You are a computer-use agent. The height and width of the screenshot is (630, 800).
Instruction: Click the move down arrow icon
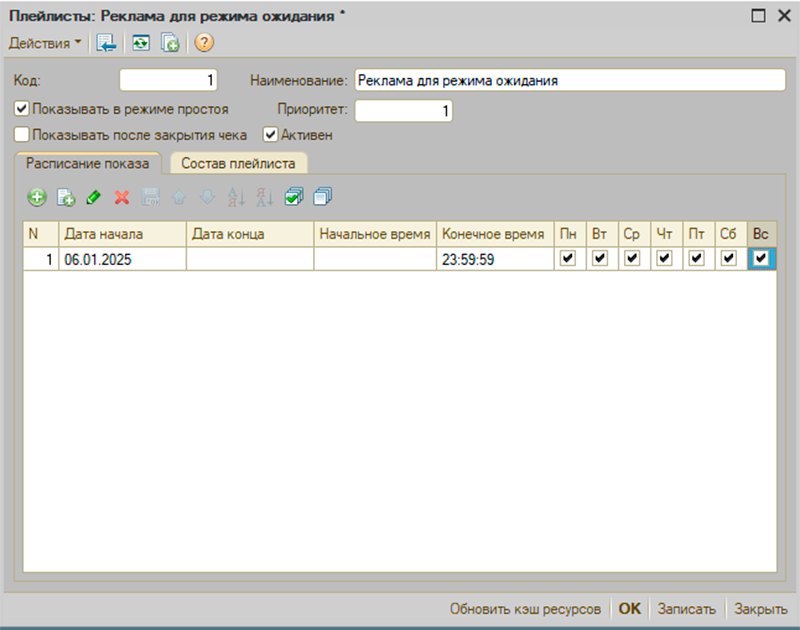point(207,197)
